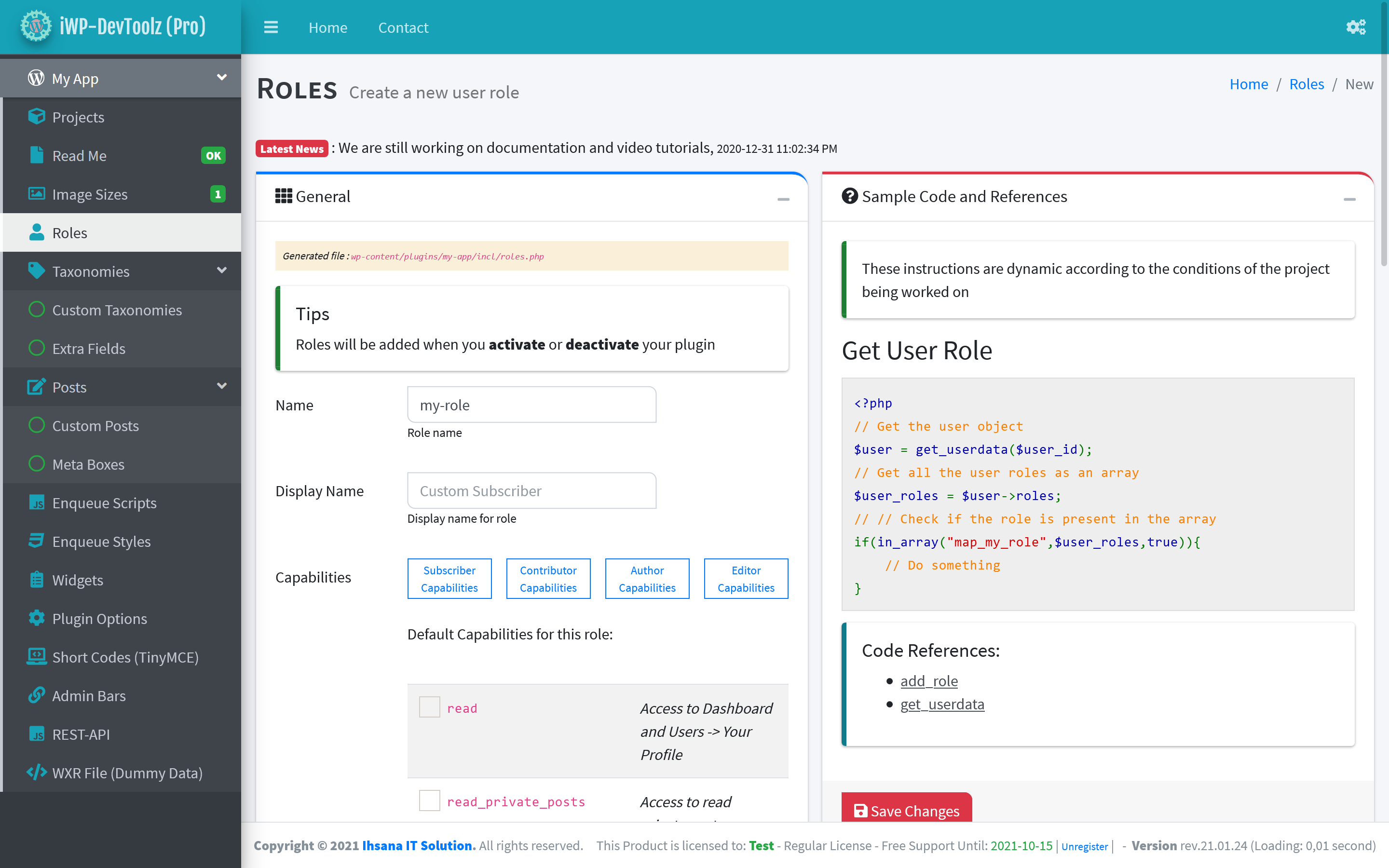Click the Posts edit pencil icon
1389x868 pixels.
pos(36,386)
